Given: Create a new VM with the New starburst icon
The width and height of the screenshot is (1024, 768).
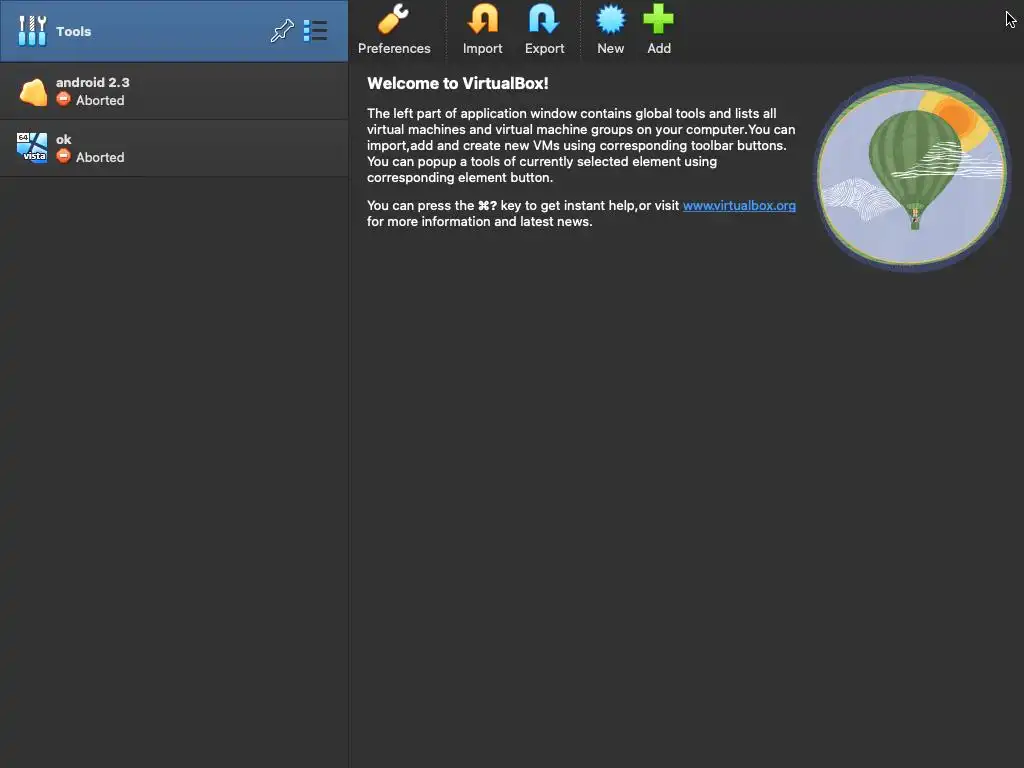Looking at the screenshot, I should 611,19.
